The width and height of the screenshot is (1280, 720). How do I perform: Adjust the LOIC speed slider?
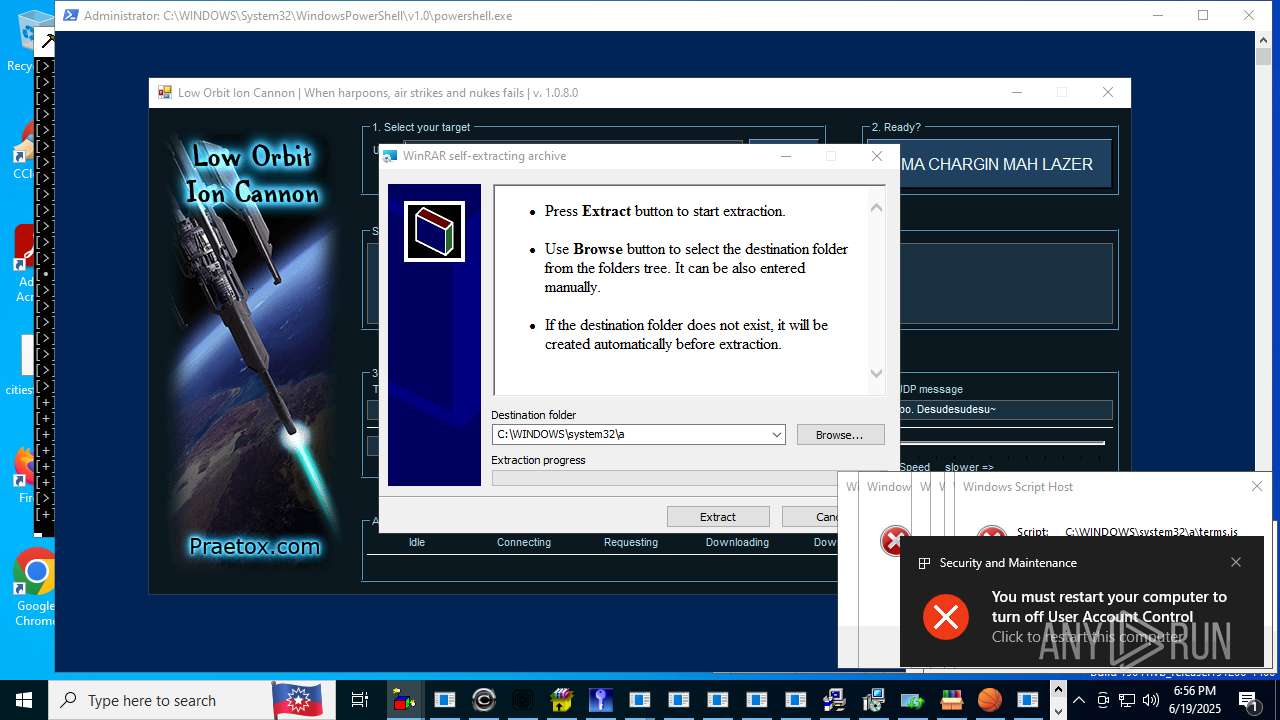1003,443
